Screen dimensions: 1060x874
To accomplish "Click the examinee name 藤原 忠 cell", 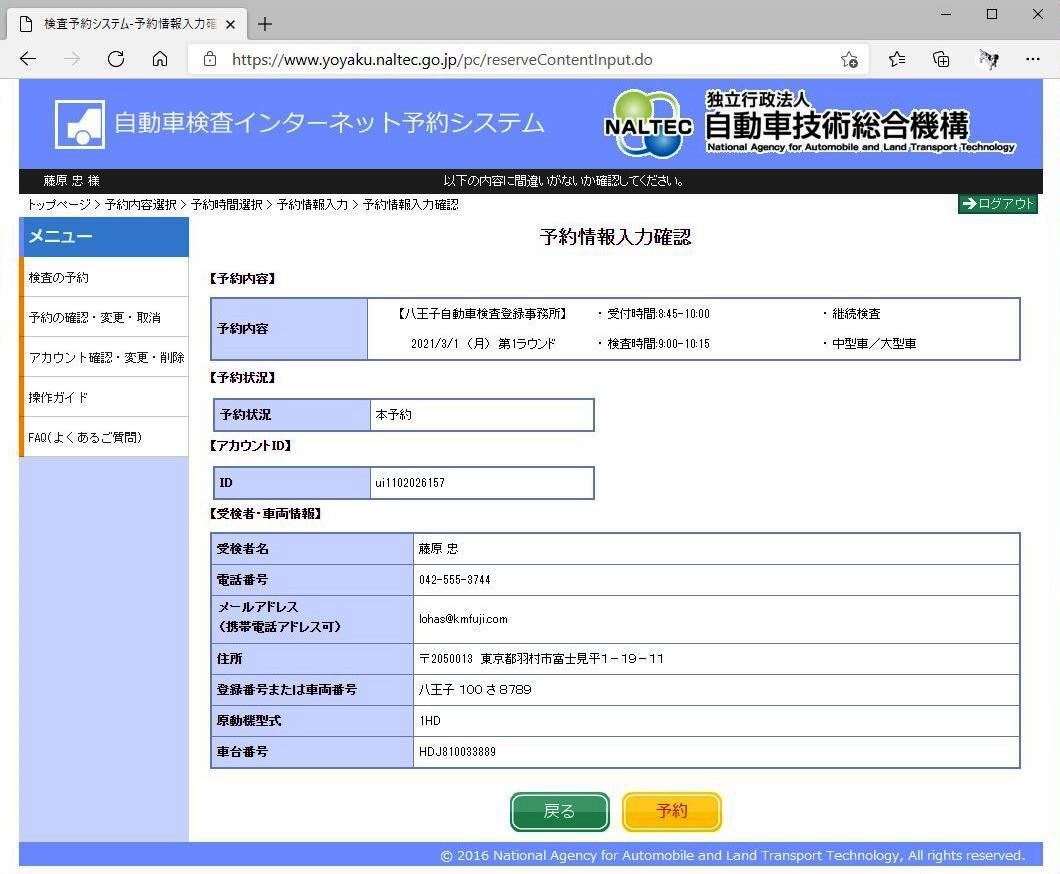I will point(716,549).
